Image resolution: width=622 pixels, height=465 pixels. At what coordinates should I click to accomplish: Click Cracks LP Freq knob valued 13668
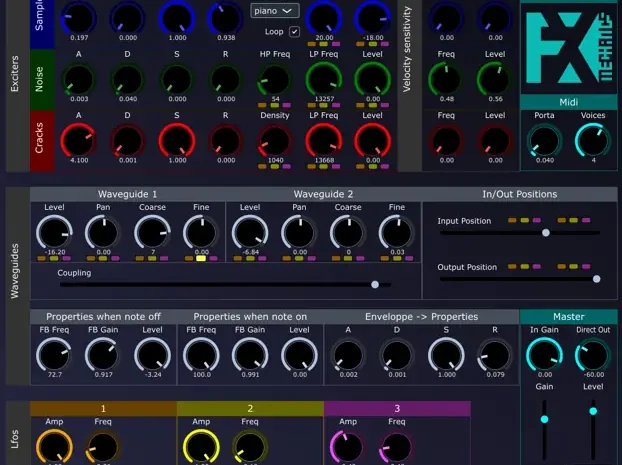coord(324,141)
